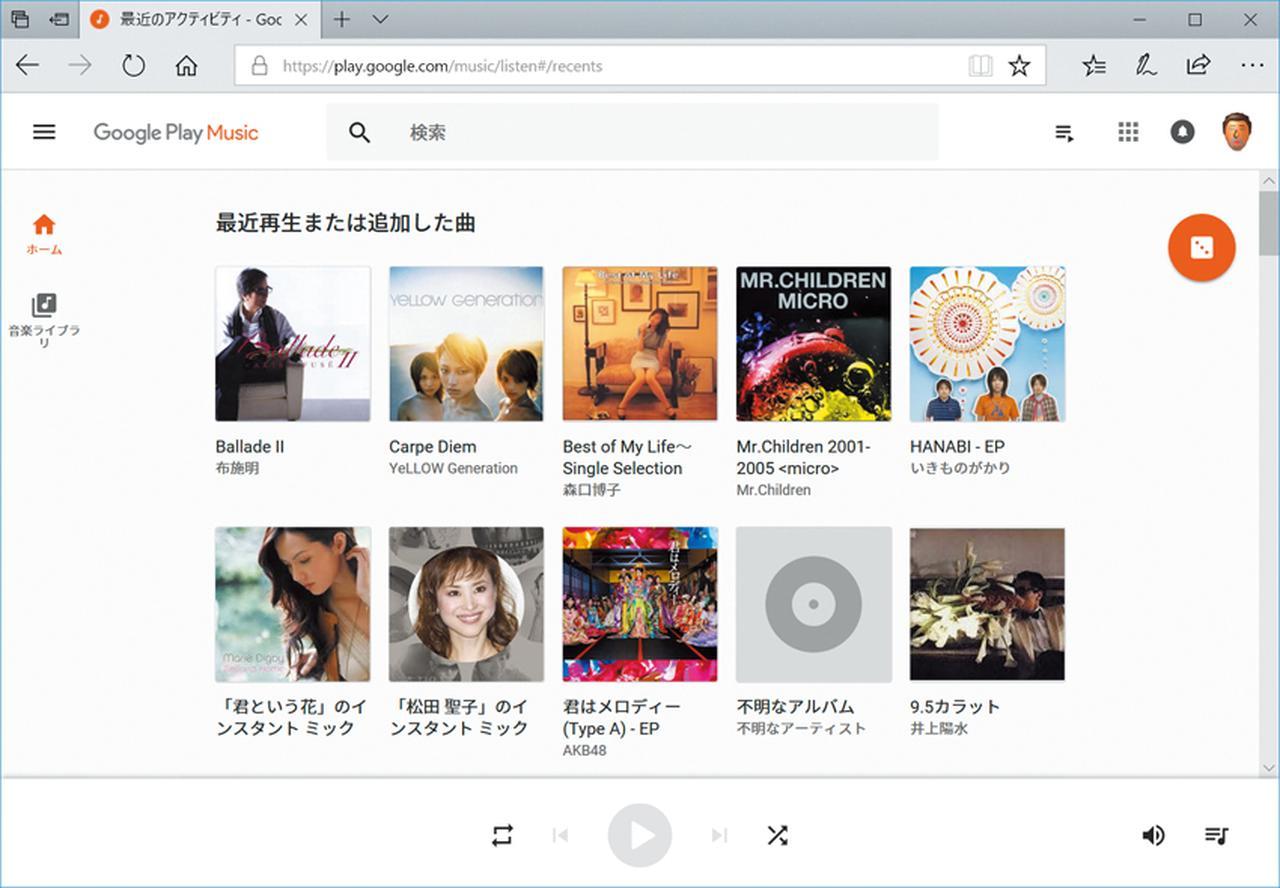Refresh the page
Viewport: 1280px width, 888px height.
(x=133, y=66)
